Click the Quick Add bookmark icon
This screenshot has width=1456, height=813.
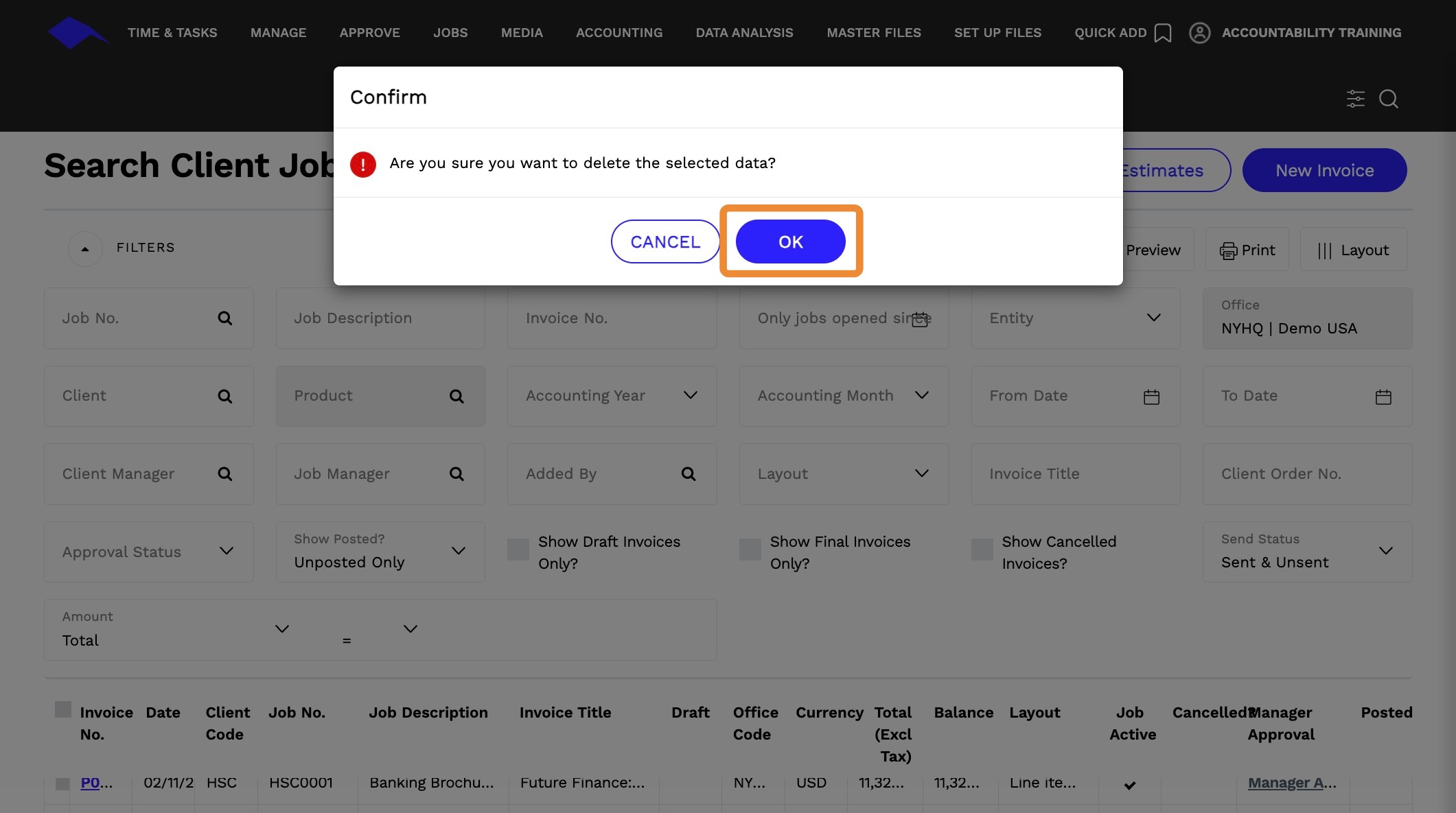pyautogui.click(x=1162, y=33)
